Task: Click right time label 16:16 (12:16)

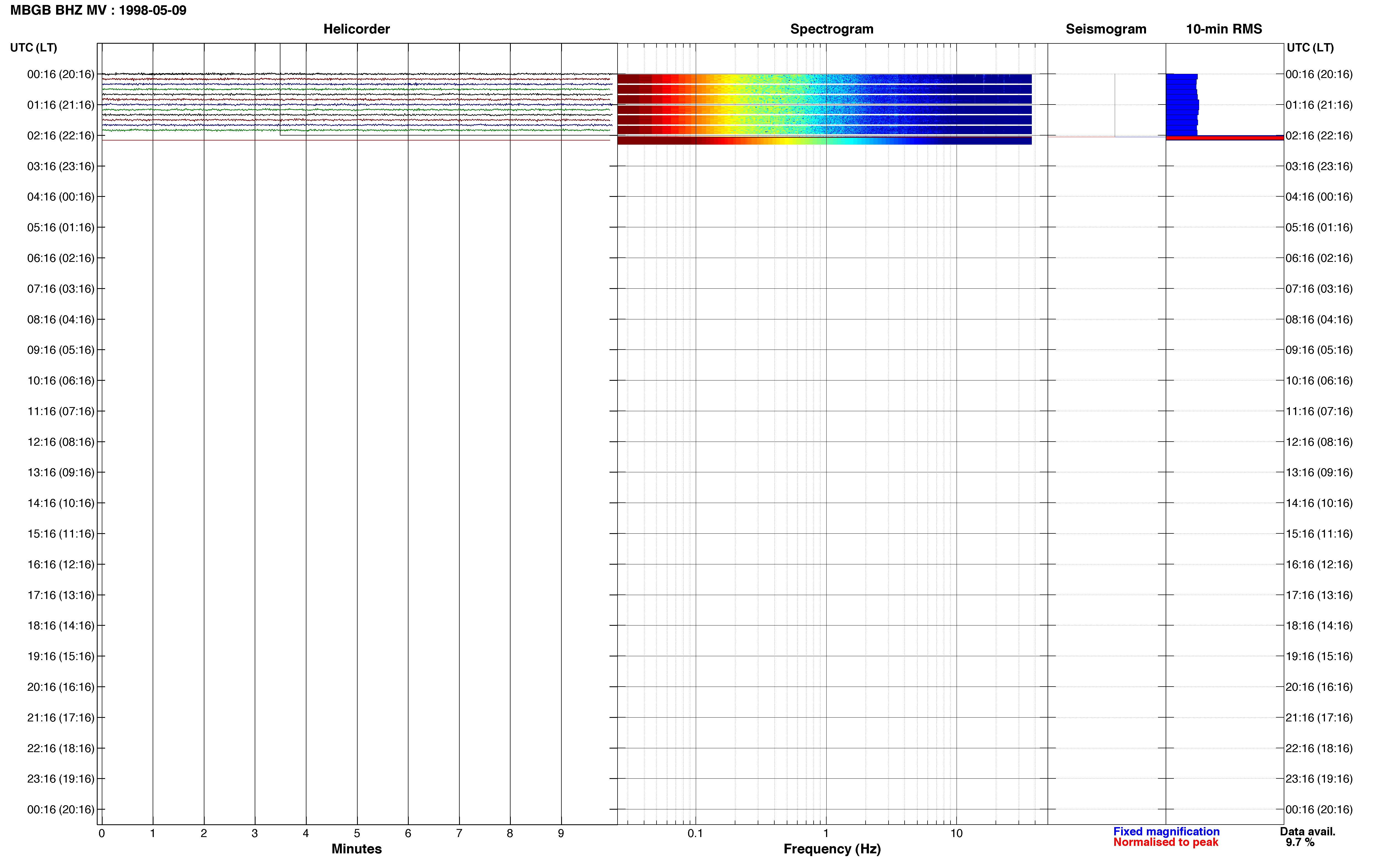Action: pyautogui.click(x=1319, y=564)
